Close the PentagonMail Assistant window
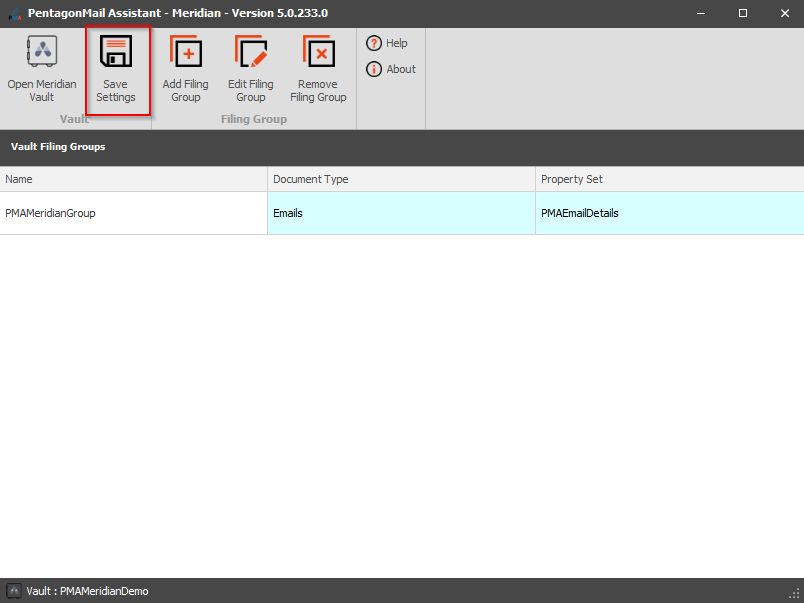804x603 pixels. coord(785,13)
